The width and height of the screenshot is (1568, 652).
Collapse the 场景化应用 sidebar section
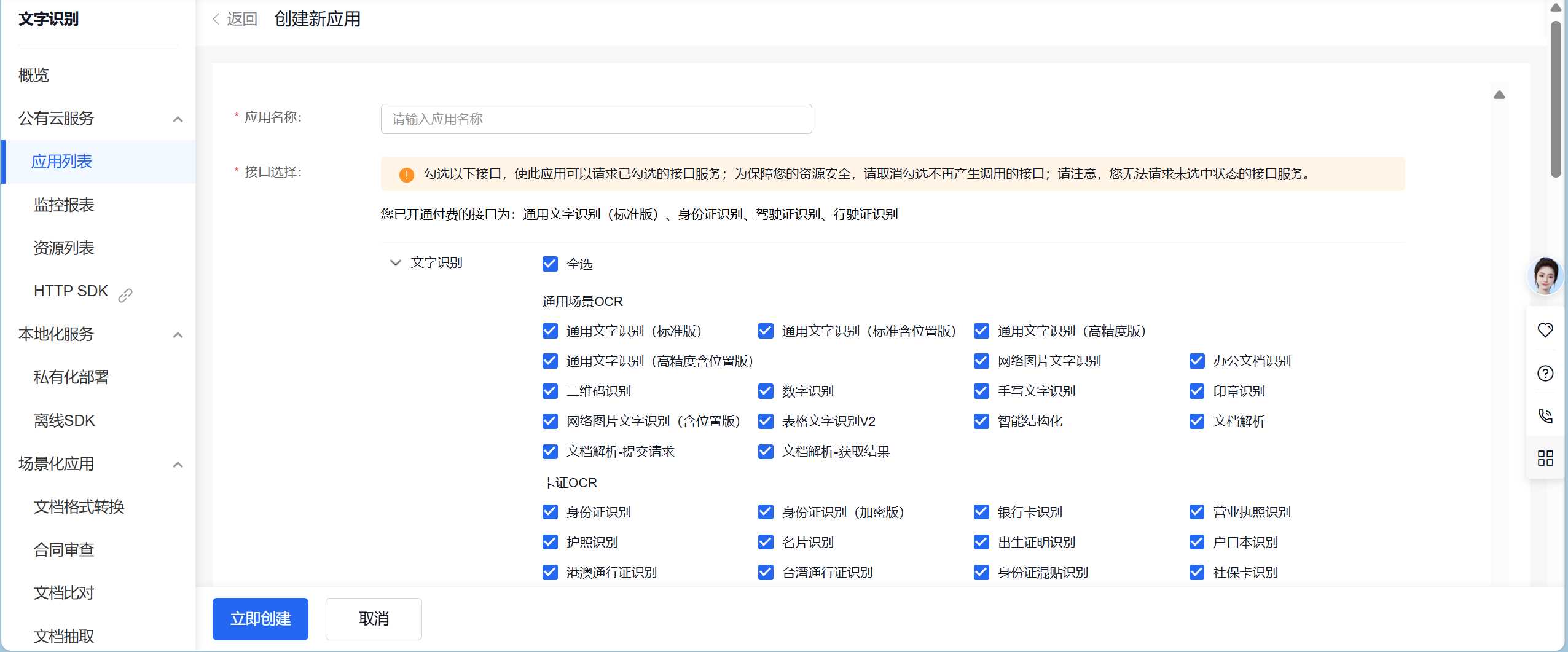point(177,464)
